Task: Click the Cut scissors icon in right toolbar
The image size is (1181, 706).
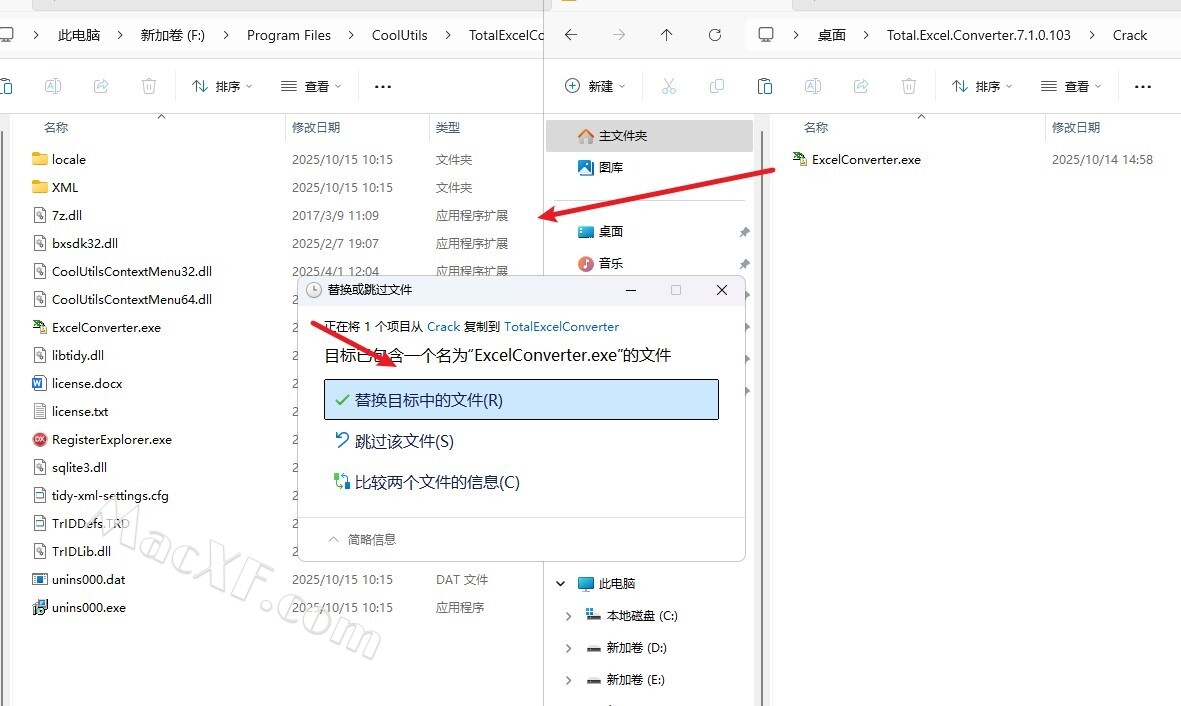Action: point(669,87)
